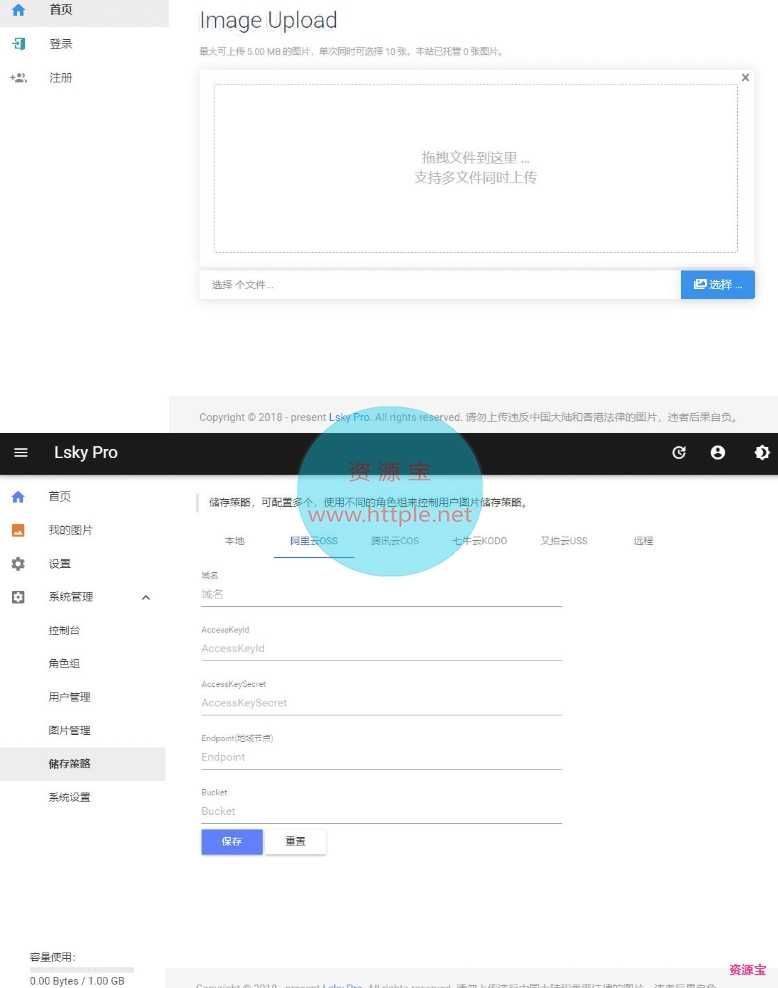Click the picture icon beside 我的图片

pos(18,530)
